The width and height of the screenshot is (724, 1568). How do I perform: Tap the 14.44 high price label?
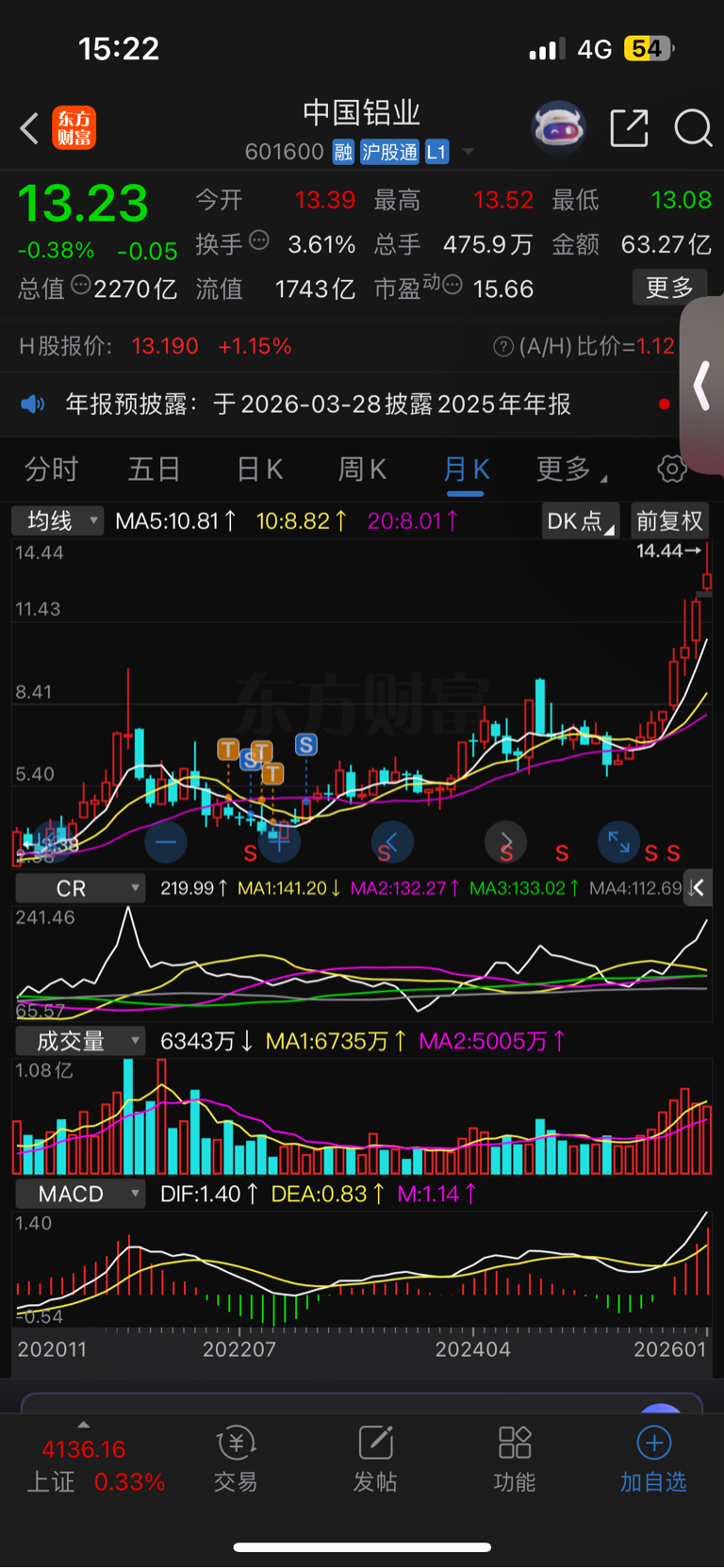pyautogui.click(x=668, y=551)
